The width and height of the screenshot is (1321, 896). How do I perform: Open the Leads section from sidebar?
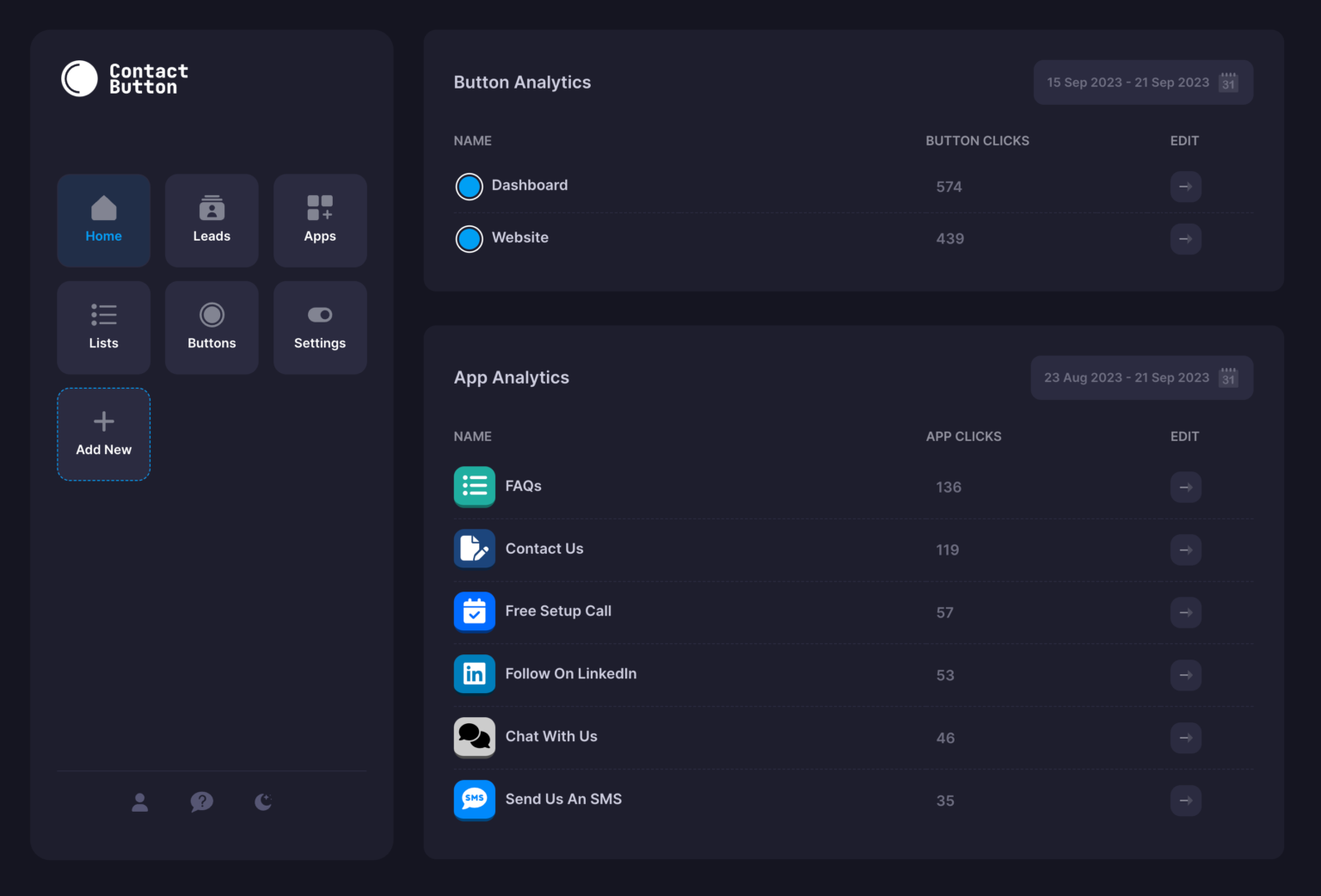tap(212, 220)
